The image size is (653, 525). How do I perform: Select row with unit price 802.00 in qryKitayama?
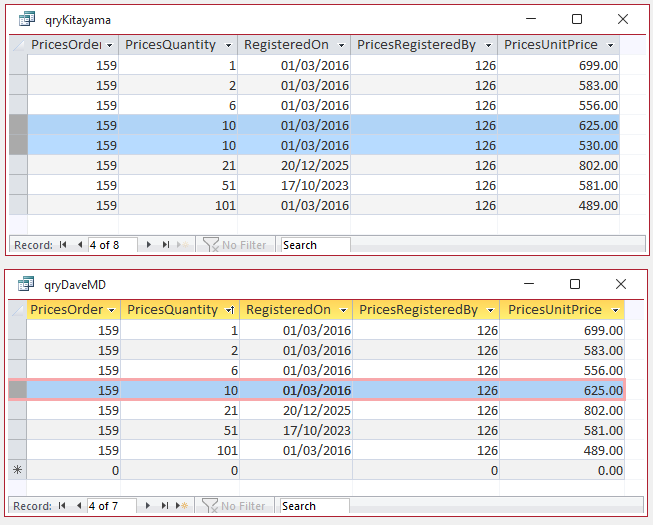pyautogui.click(x=18, y=165)
